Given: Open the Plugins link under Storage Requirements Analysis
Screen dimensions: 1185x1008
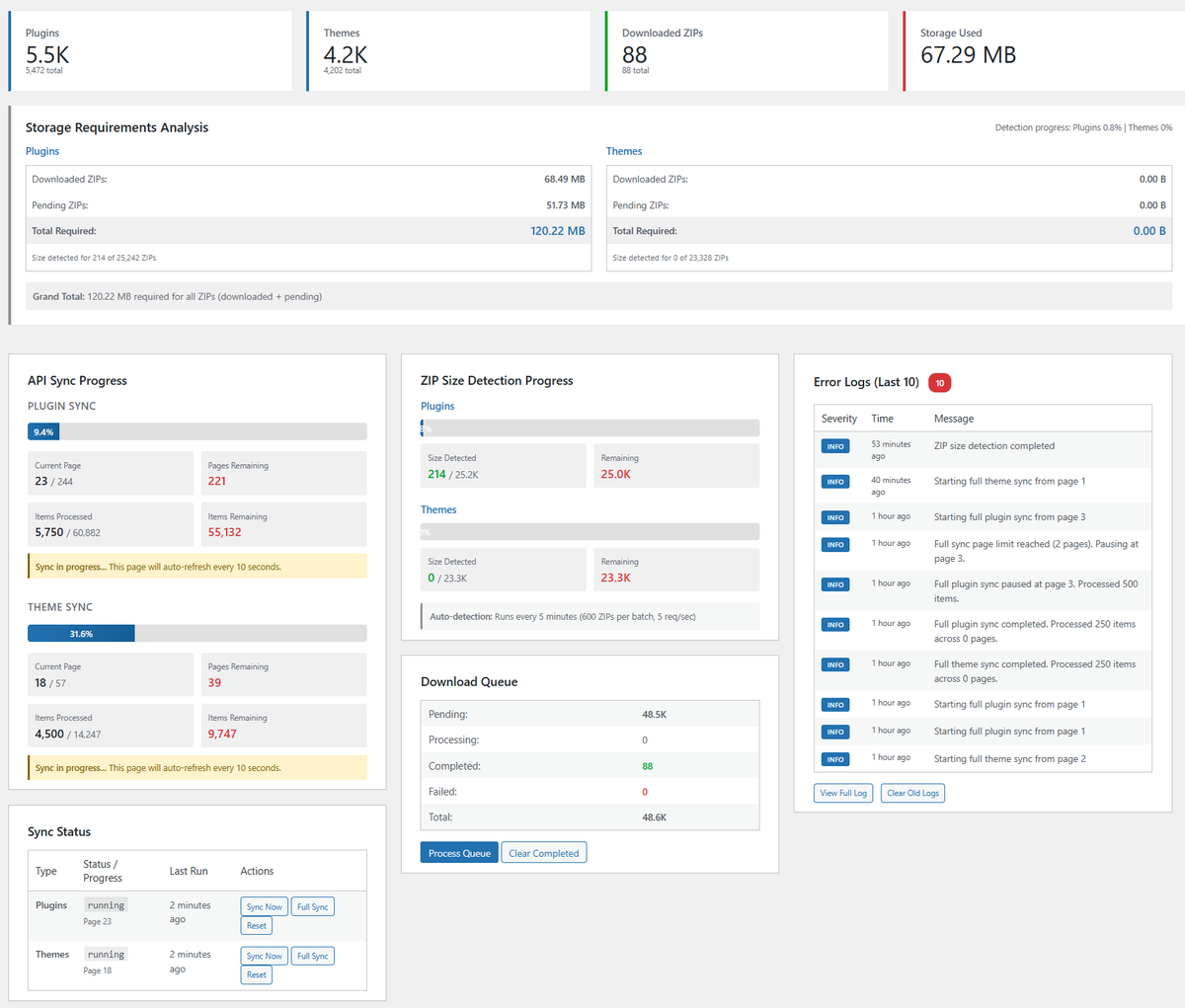Looking at the screenshot, I should click(x=42, y=151).
